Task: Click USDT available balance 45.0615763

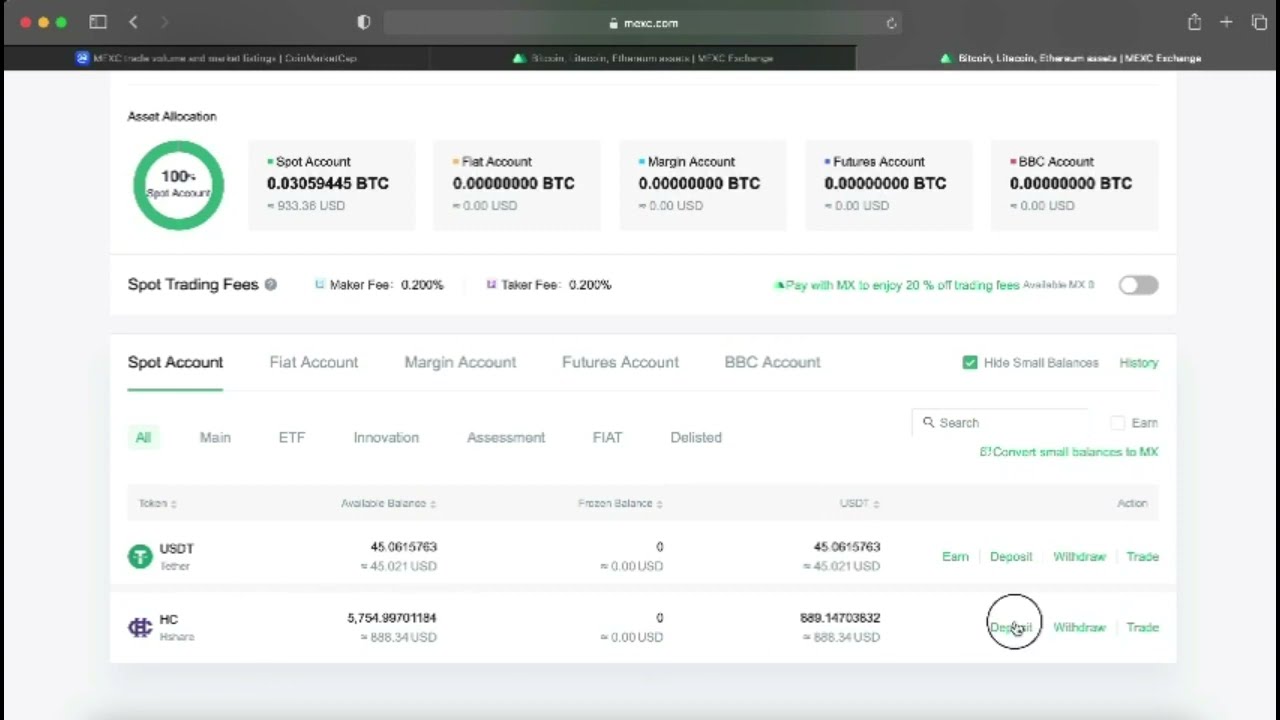Action: tap(404, 547)
